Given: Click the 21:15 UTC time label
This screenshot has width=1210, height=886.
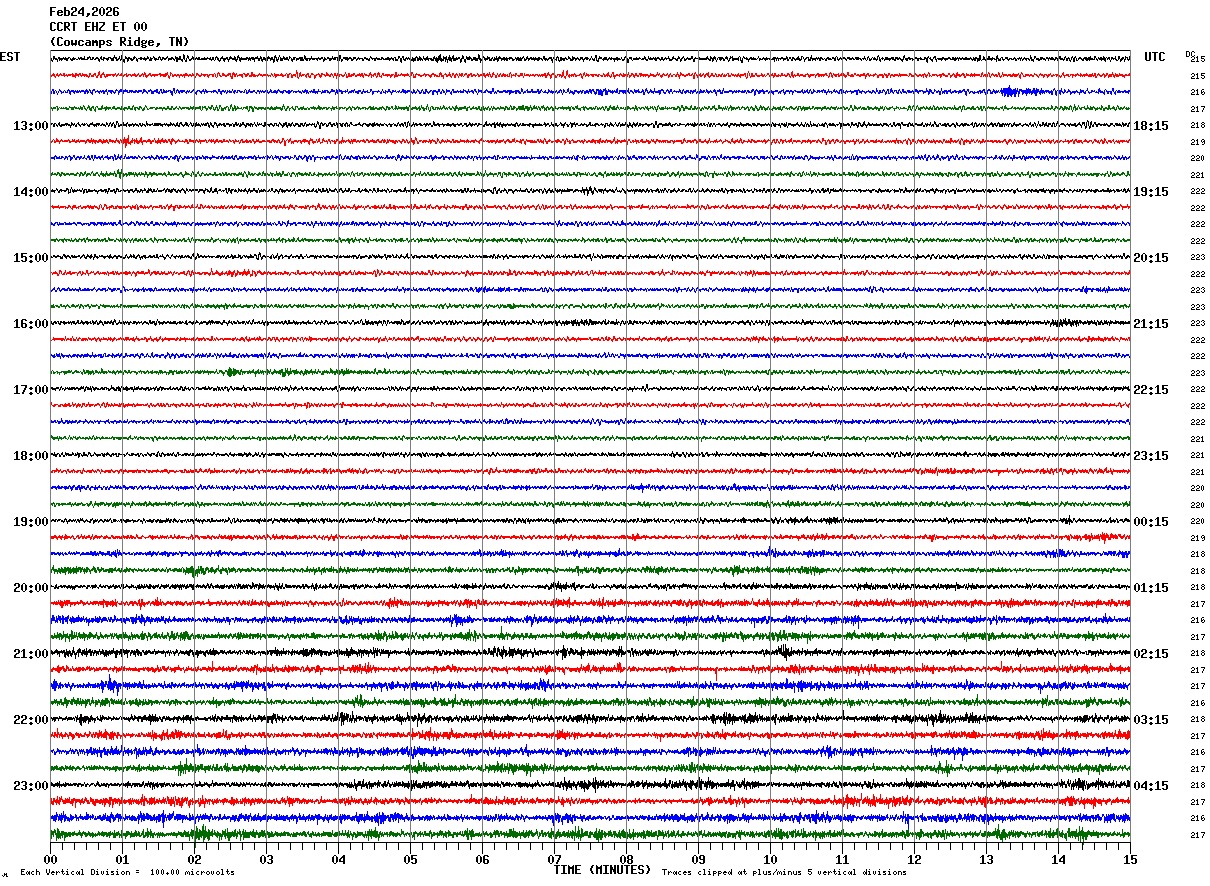Looking at the screenshot, I should point(1151,324).
